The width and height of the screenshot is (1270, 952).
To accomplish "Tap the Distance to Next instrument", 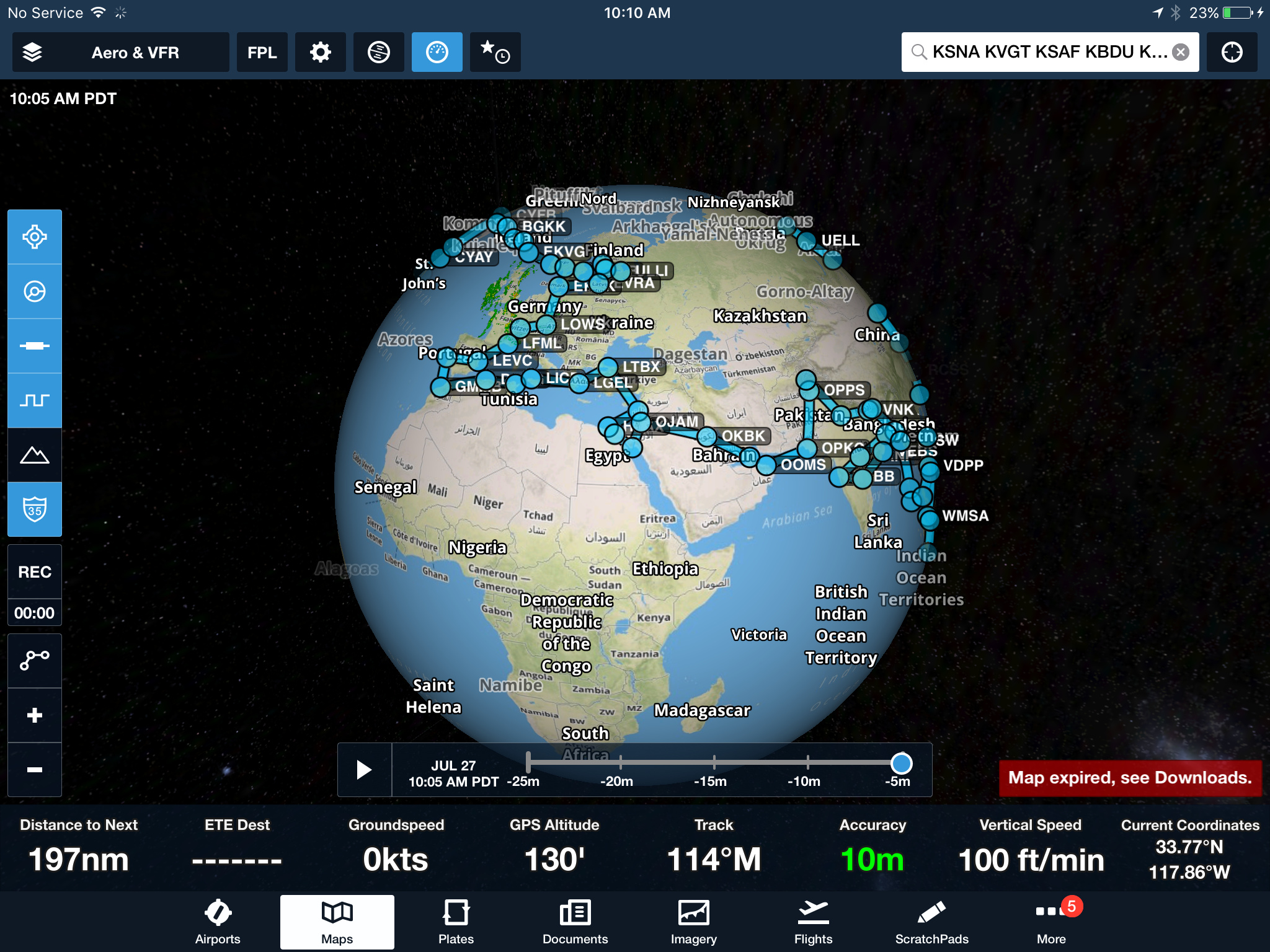I will (x=79, y=848).
